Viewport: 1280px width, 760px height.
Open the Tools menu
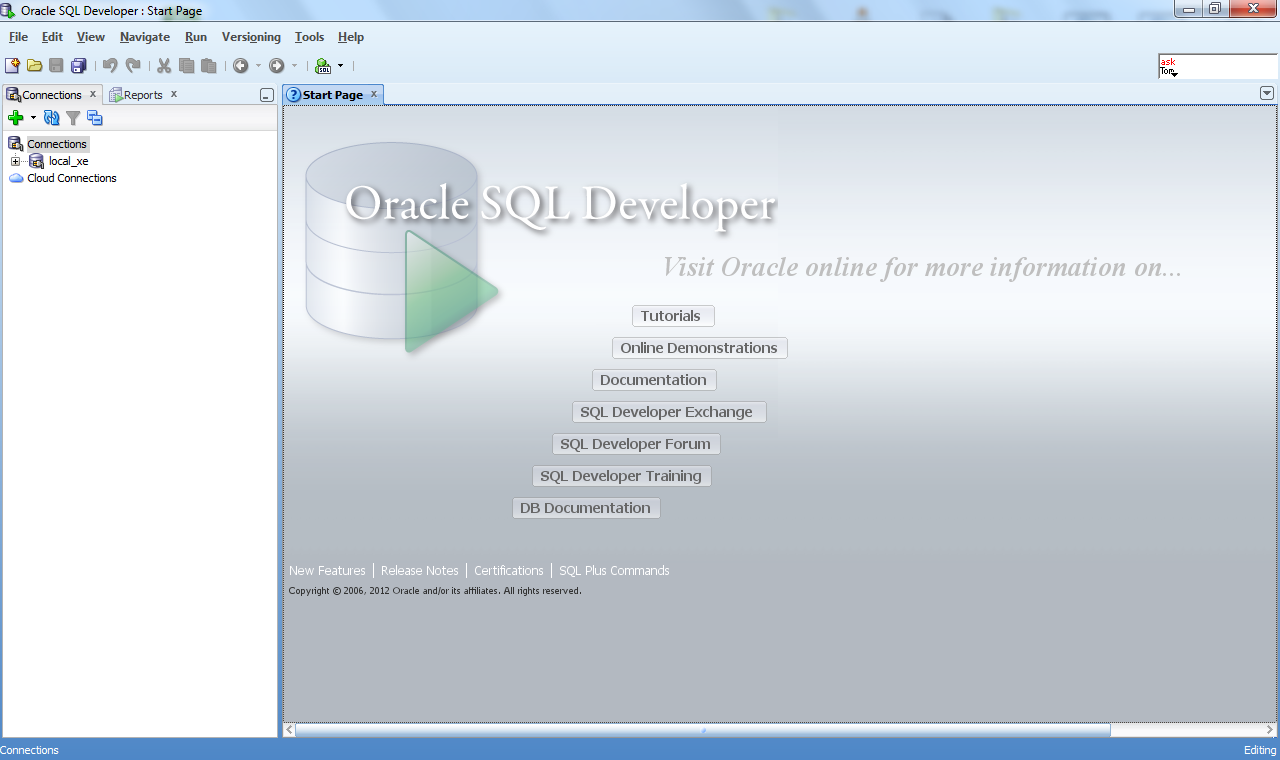[x=310, y=37]
